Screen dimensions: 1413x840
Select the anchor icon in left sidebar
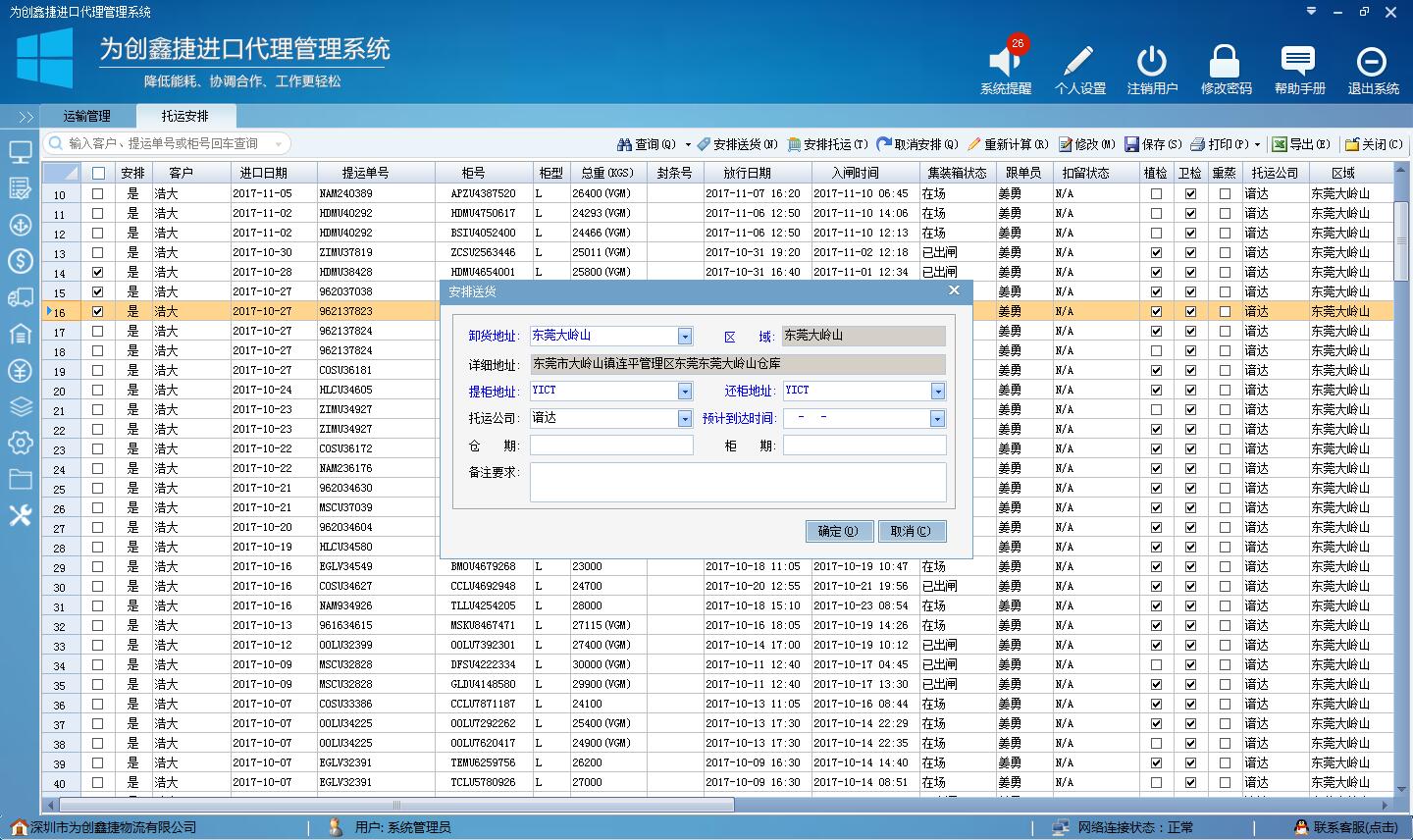(20, 225)
